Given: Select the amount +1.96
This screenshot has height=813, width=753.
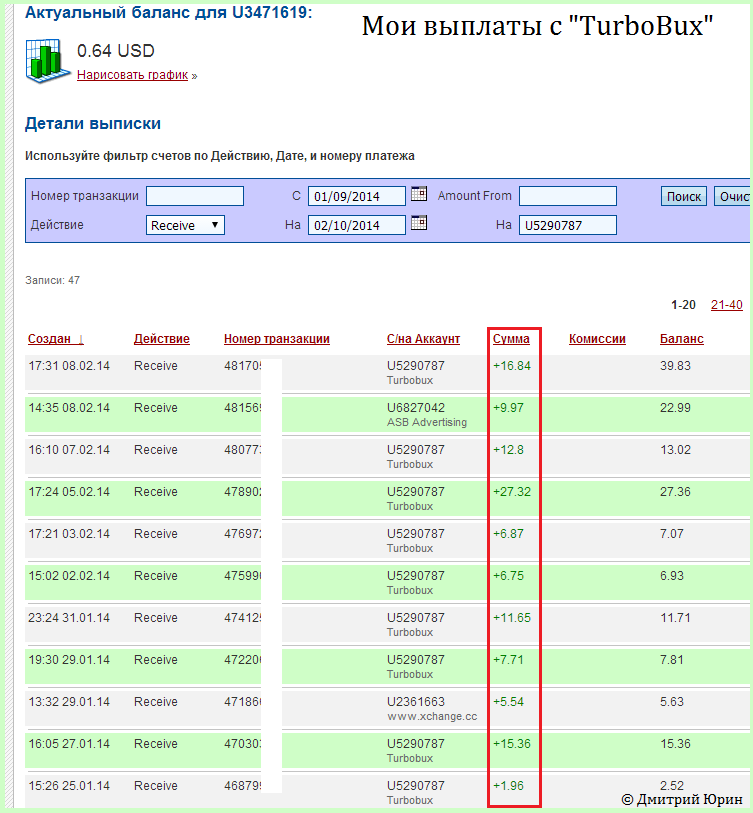Looking at the screenshot, I should click(x=508, y=786).
